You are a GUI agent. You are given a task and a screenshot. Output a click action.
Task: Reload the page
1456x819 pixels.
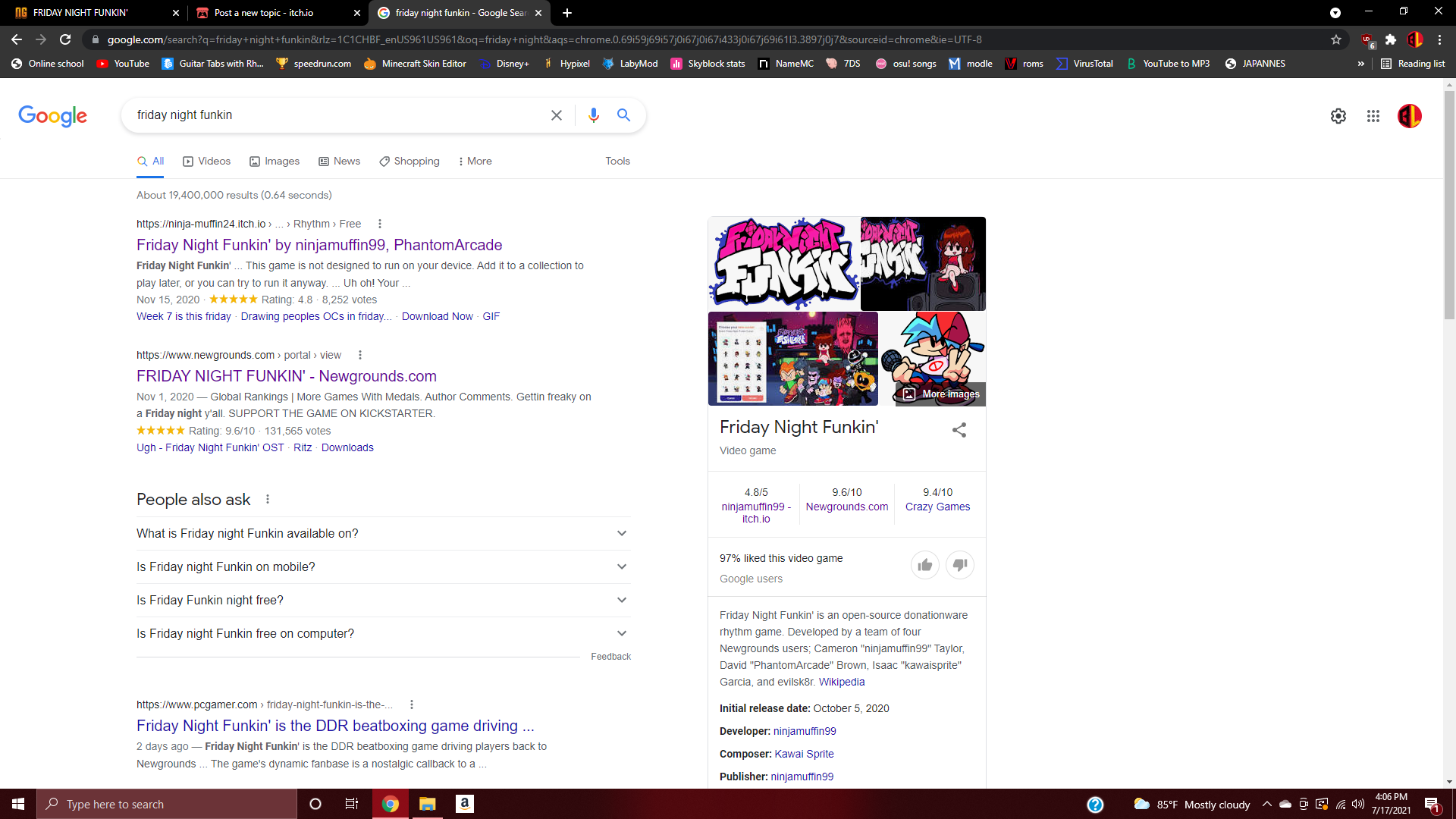pyautogui.click(x=65, y=39)
